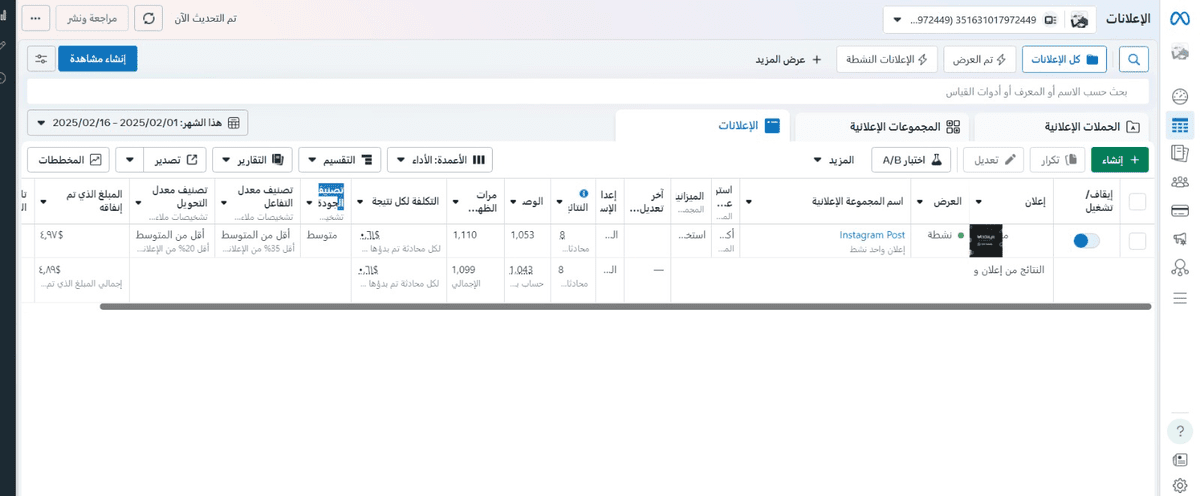Viewport: 1200px width, 496px height.
Task: Check the Instagram Post ad row checkbox
Action: [x=1137, y=241]
